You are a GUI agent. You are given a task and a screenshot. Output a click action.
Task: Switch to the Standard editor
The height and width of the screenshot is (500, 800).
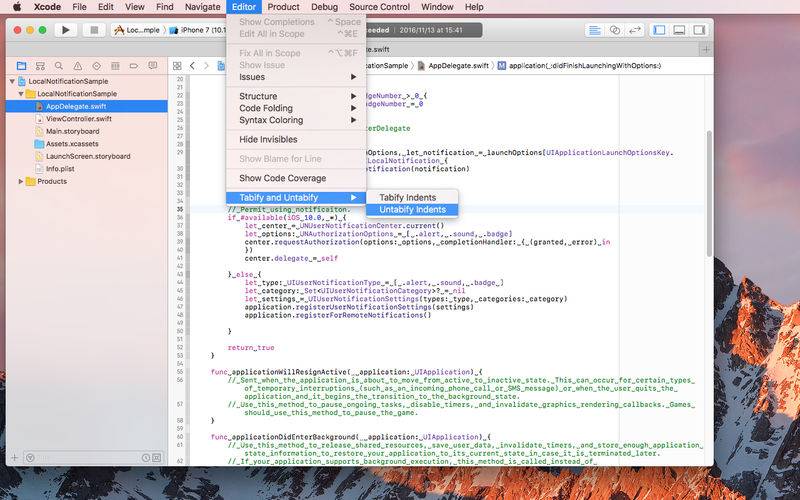click(594, 30)
